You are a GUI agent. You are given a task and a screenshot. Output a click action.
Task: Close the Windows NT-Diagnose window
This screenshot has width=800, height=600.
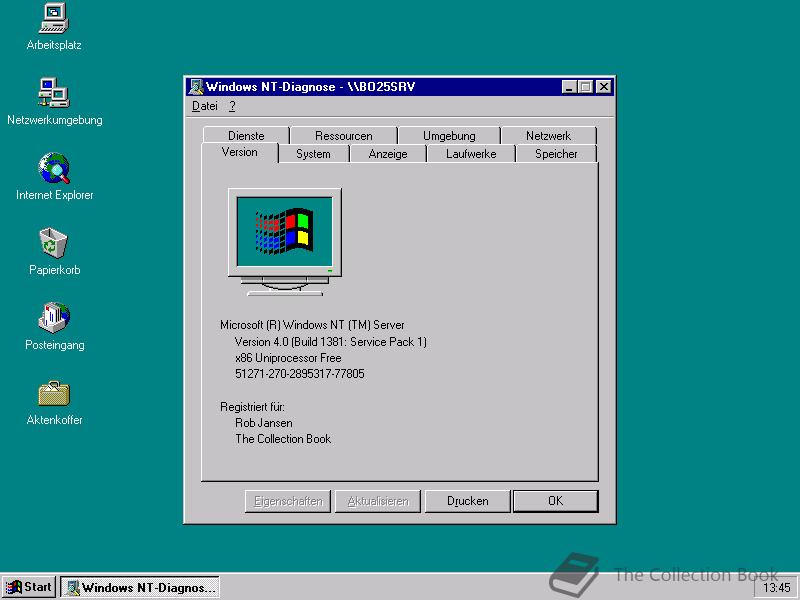click(604, 87)
